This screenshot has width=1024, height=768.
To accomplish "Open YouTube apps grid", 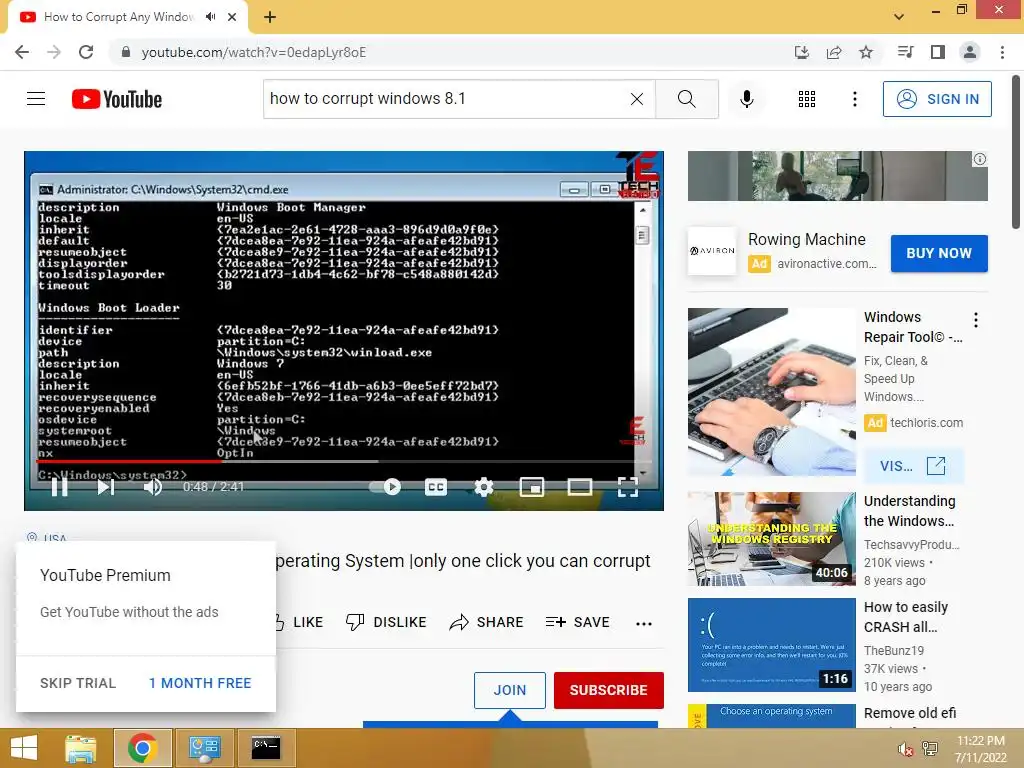I will point(807,99).
